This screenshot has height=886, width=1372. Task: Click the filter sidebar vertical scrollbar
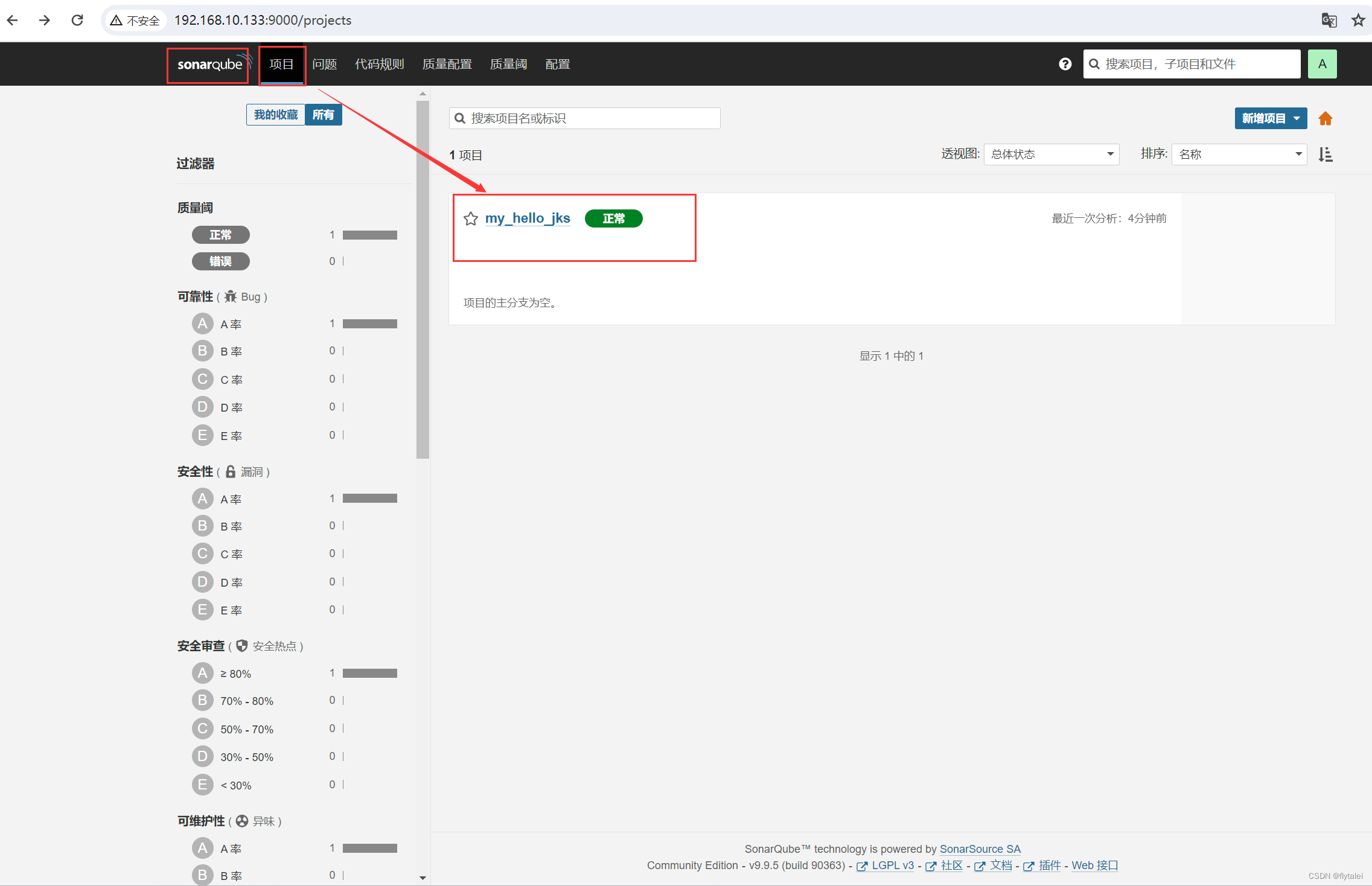tap(423, 279)
